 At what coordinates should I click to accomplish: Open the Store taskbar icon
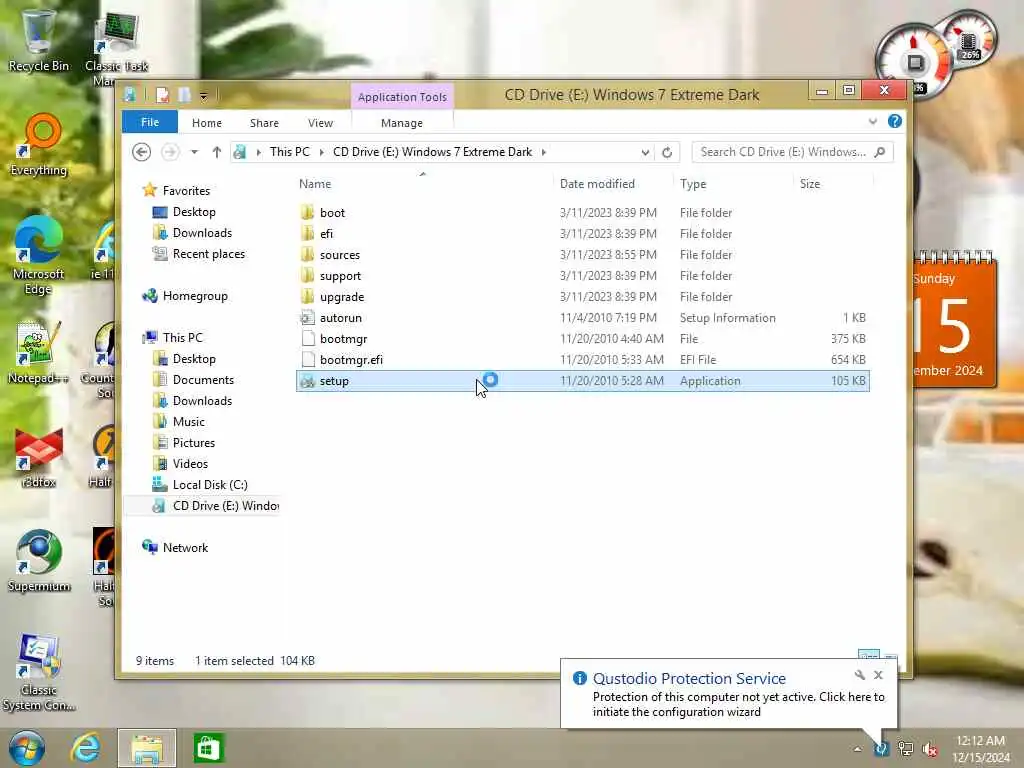pyautogui.click(x=209, y=748)
